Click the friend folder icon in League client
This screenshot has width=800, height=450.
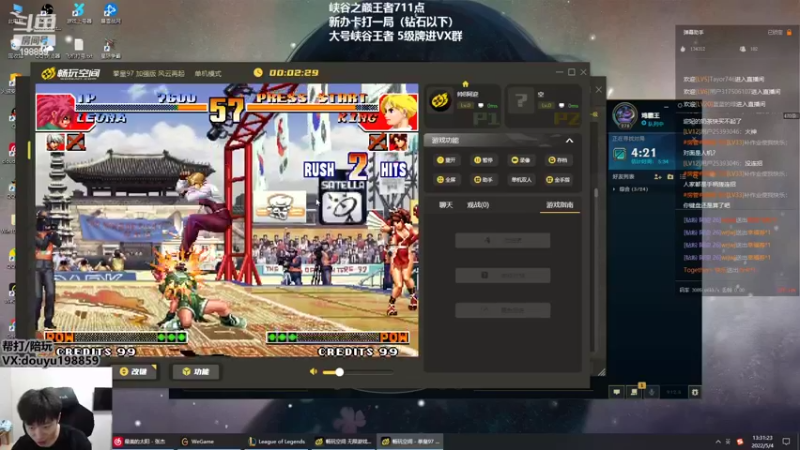670,177
